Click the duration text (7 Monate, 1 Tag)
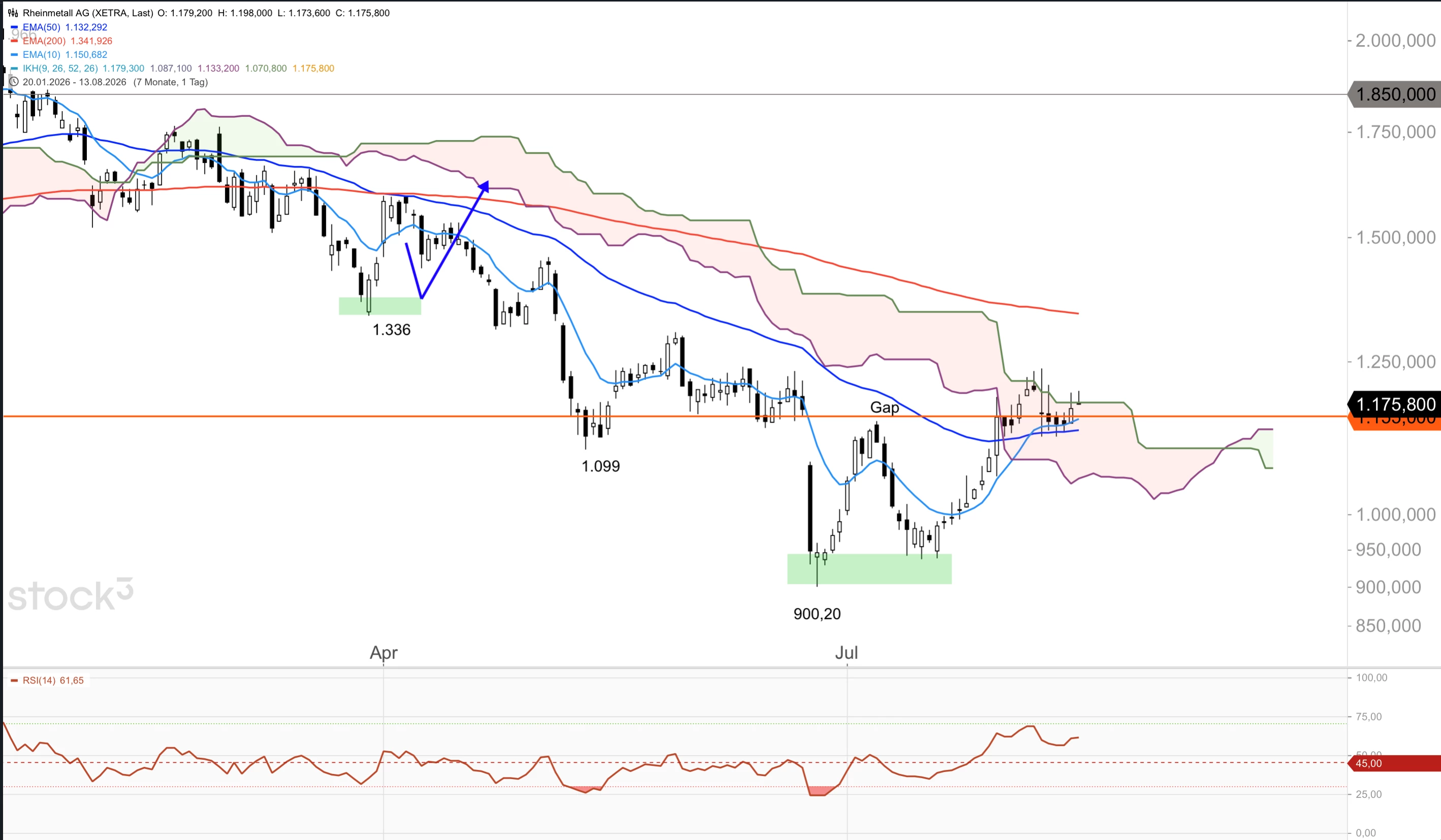Viewport: 1441px width, 840px height. pyautogui.click(x=170, y=82)
